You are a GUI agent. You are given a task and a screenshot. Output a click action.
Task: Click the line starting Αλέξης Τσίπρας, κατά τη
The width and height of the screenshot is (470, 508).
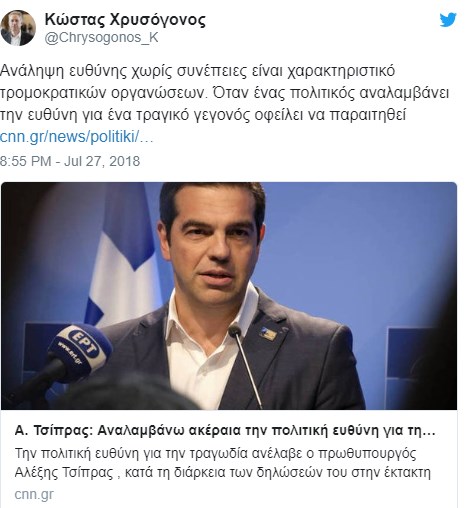point(223,473)
